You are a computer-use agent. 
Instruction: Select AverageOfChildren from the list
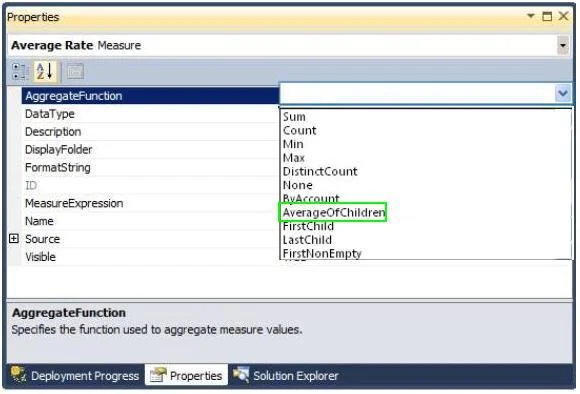click(x=333, y=212)
